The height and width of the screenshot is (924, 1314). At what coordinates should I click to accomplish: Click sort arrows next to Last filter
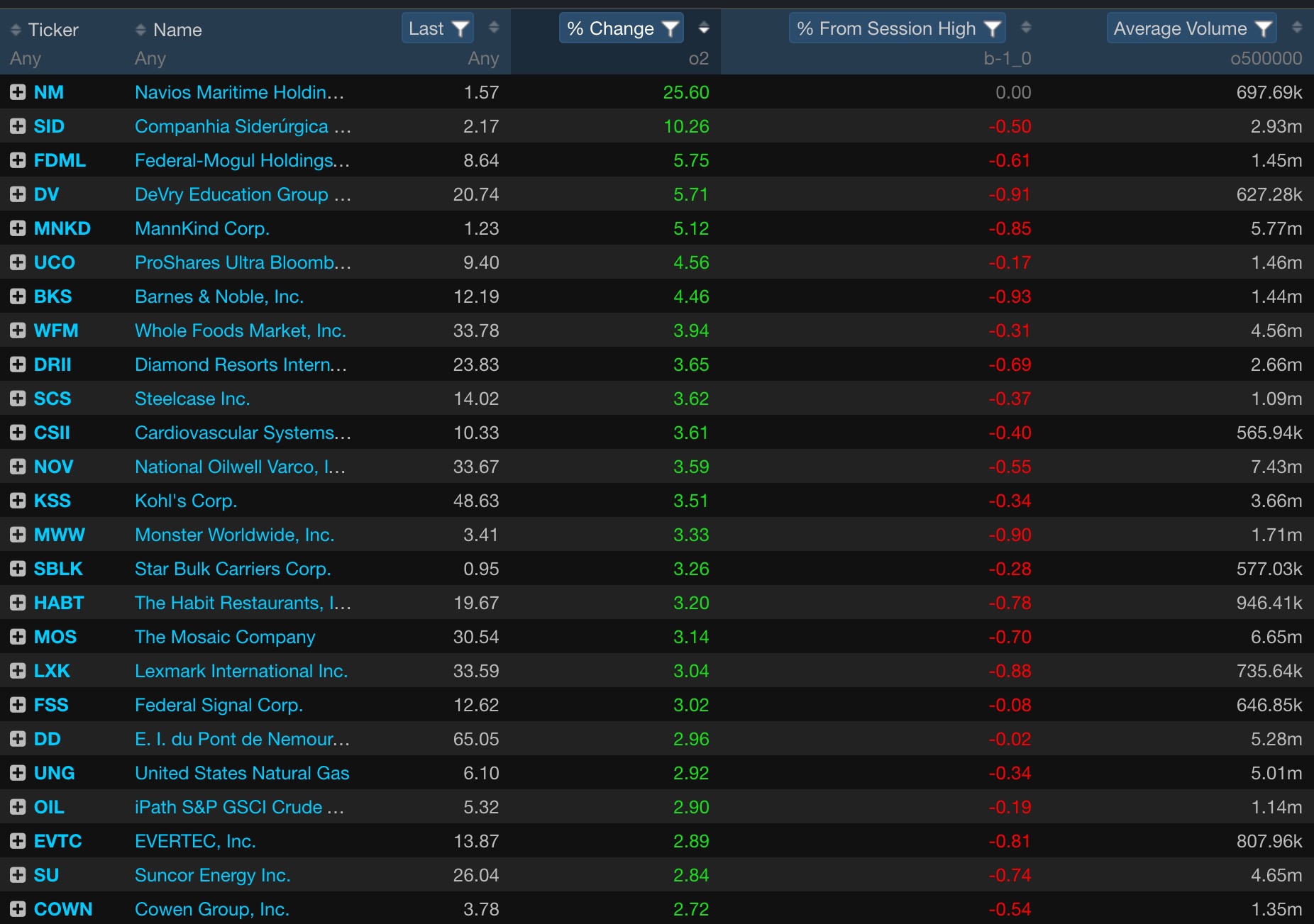coord(494,28)
